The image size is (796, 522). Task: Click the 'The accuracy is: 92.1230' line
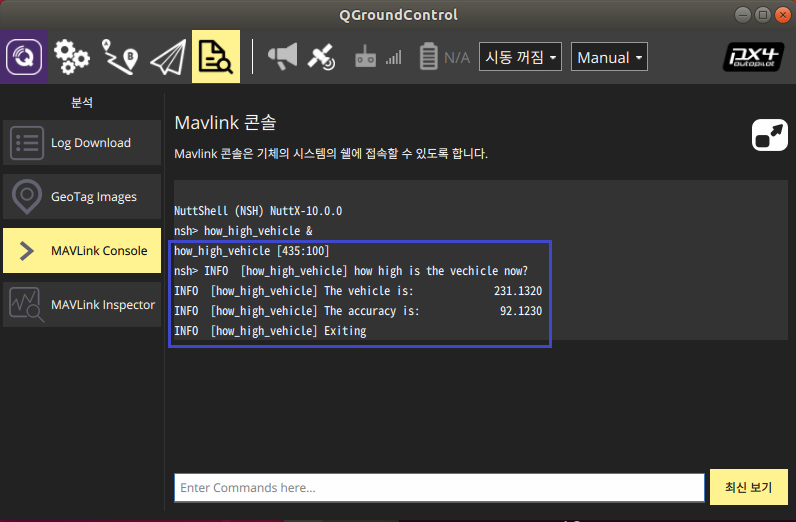(x=358, y=311)
